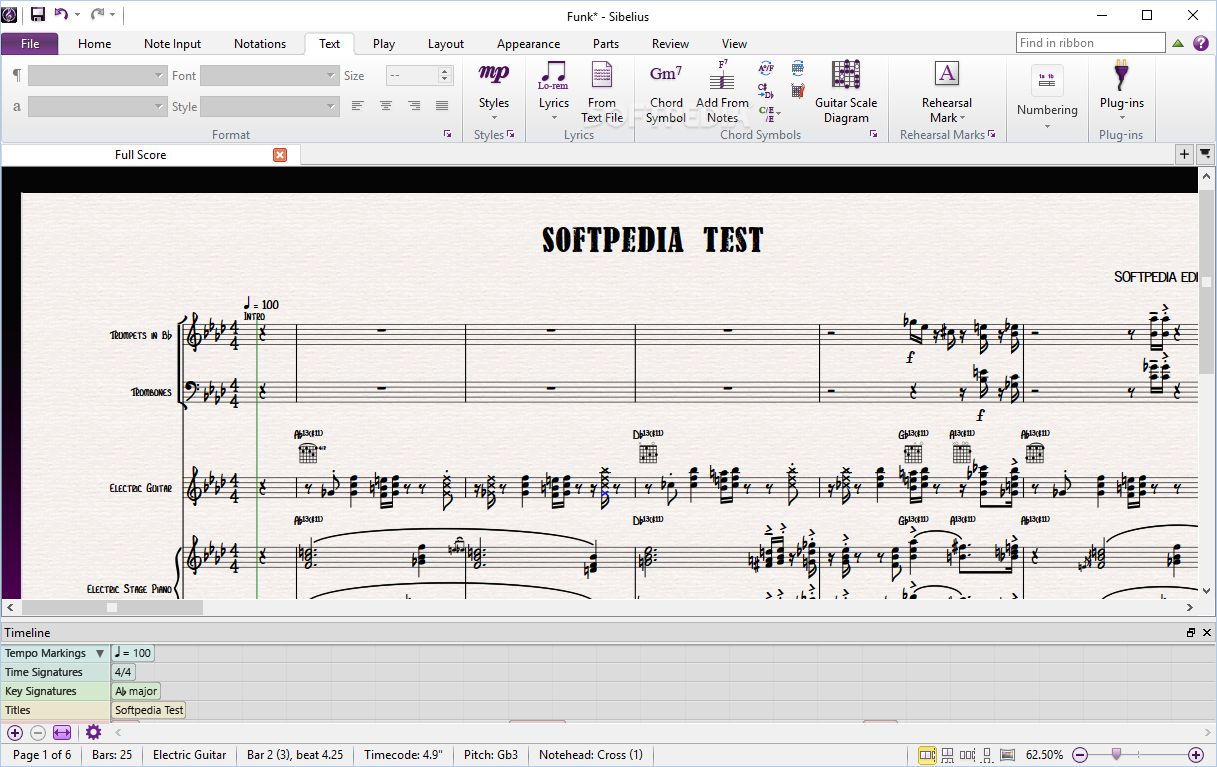The height and width of the screenshot is (767, 1217).
Task: Expand Tempo Markings lane arrow
Action: coord(99,653)
